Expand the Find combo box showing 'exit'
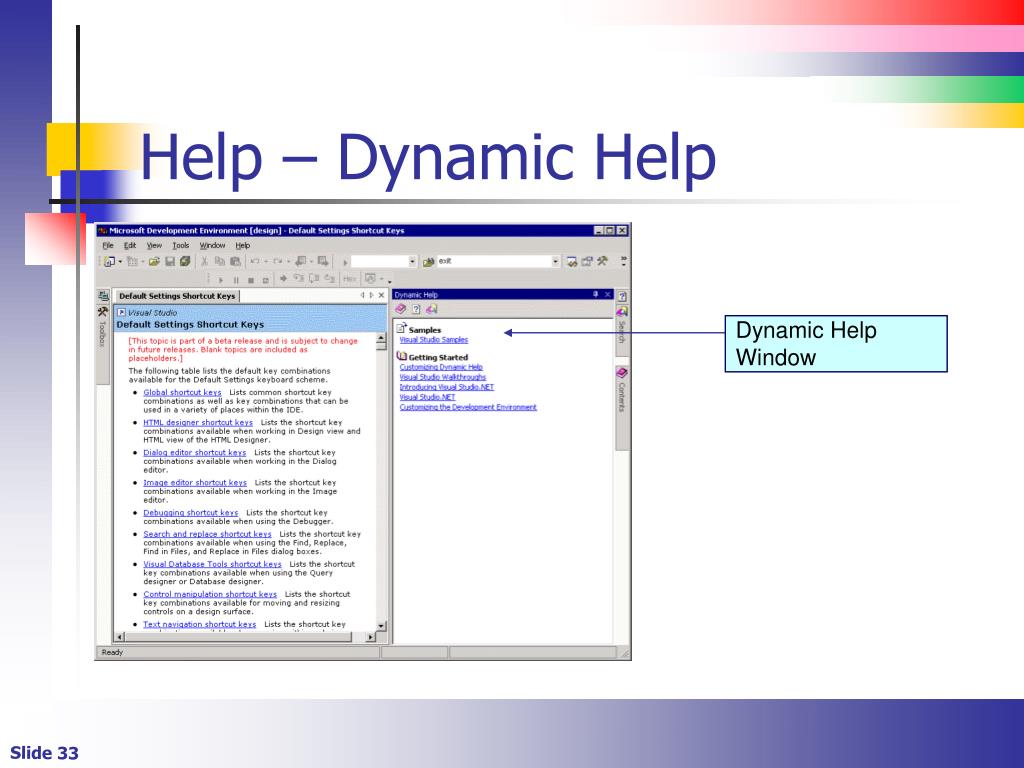 point(556,262)
